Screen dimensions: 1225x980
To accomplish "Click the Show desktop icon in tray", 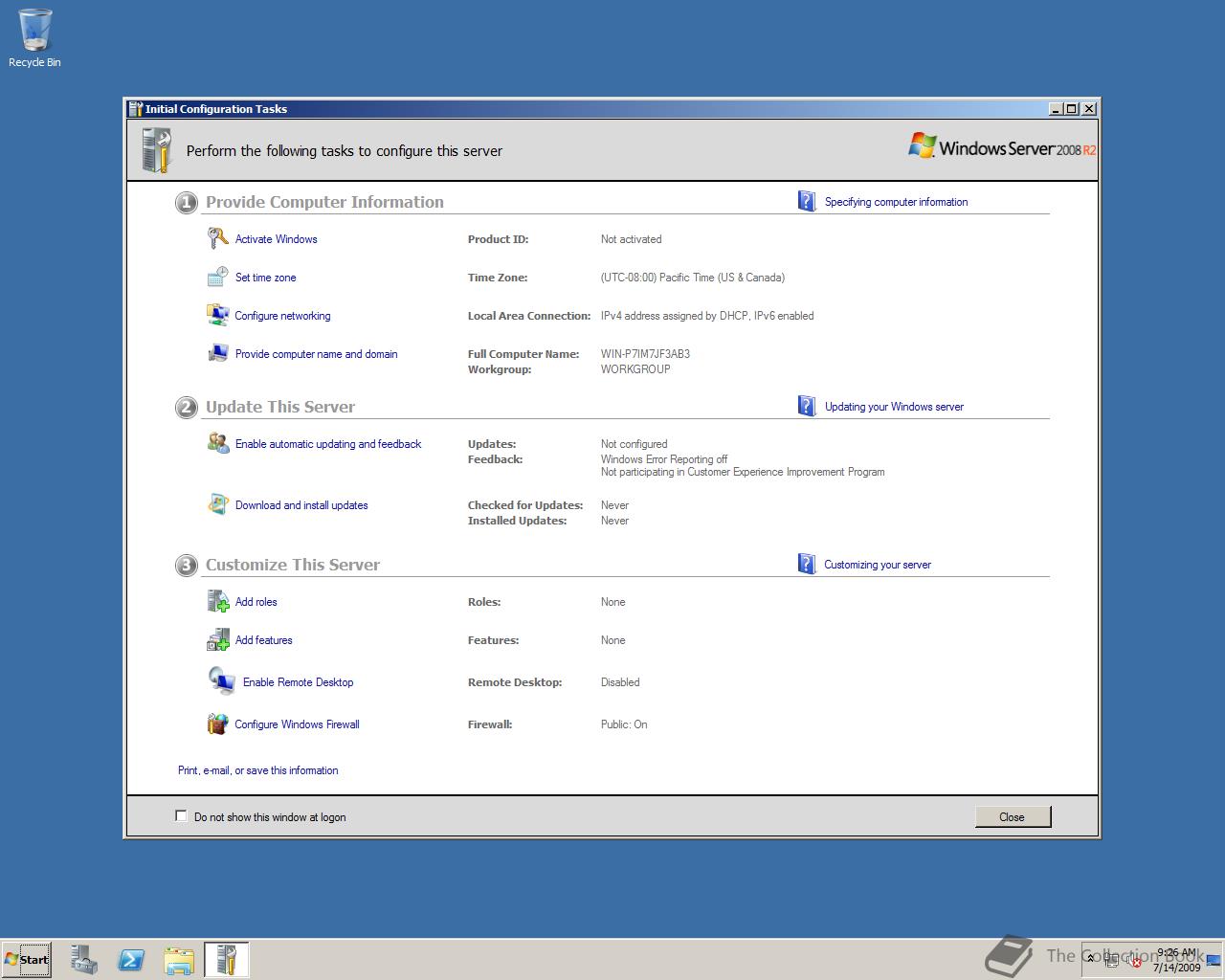I will pos(1214,960).
